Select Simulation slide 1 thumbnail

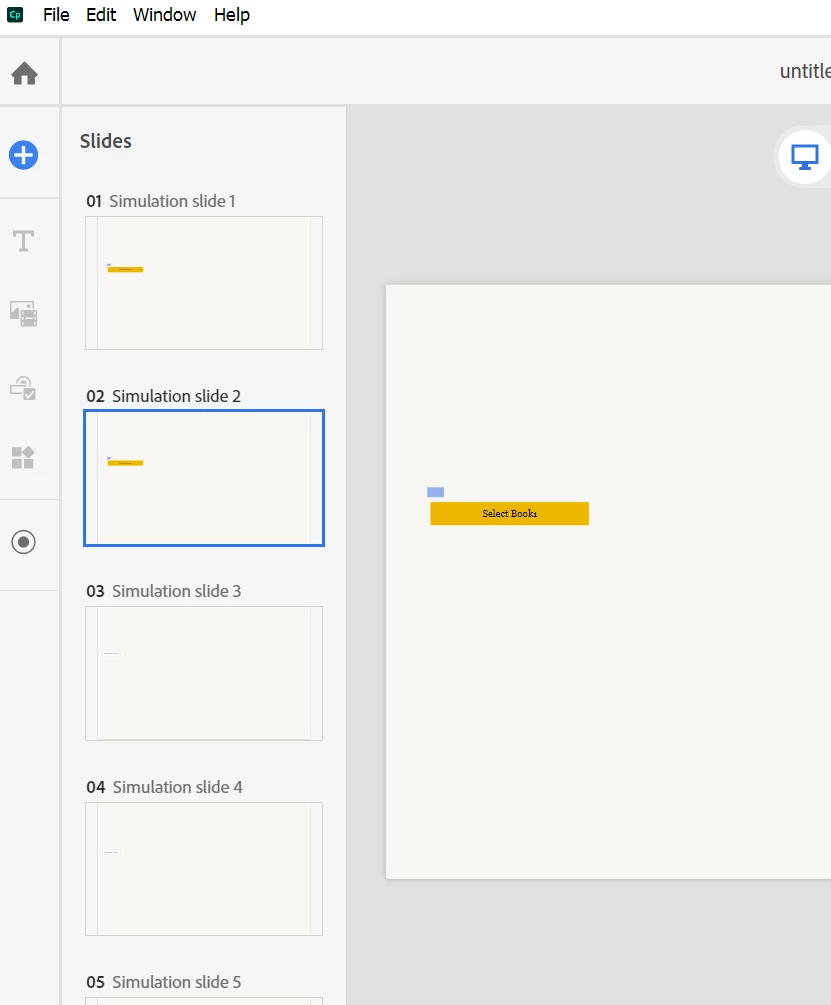[204, 283]
